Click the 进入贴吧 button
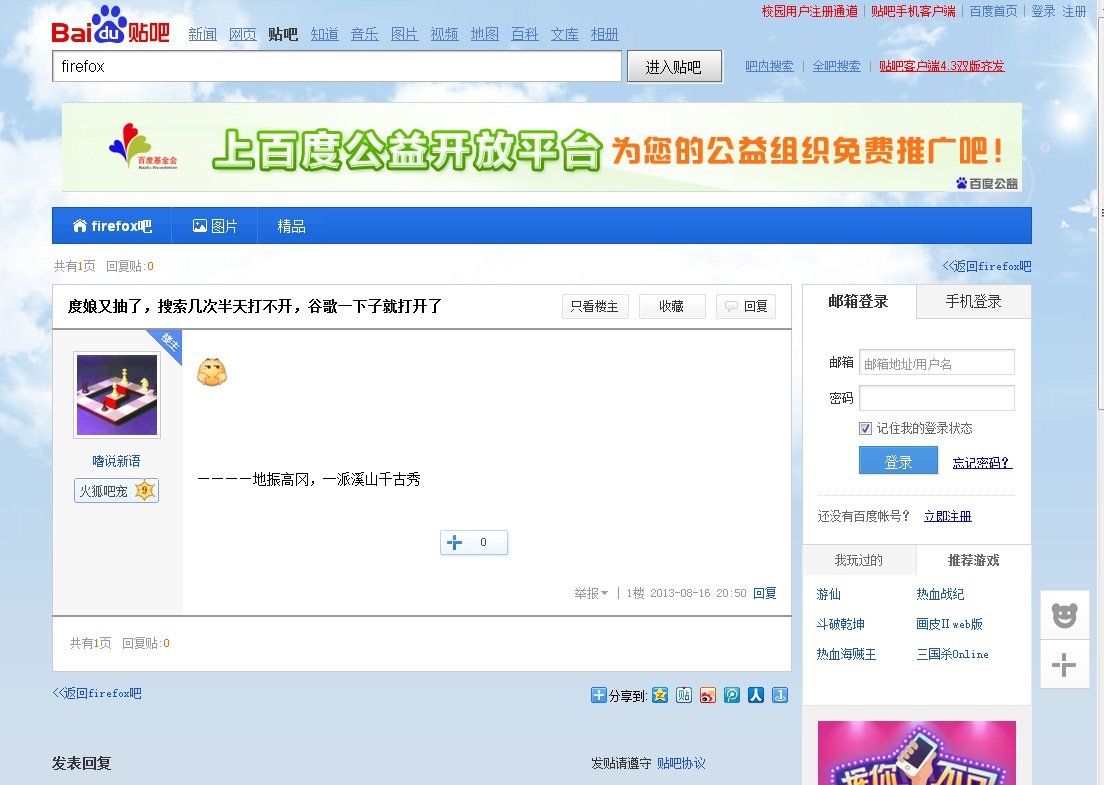Viewport: 1104px width, 785px height. click(675, 66)
